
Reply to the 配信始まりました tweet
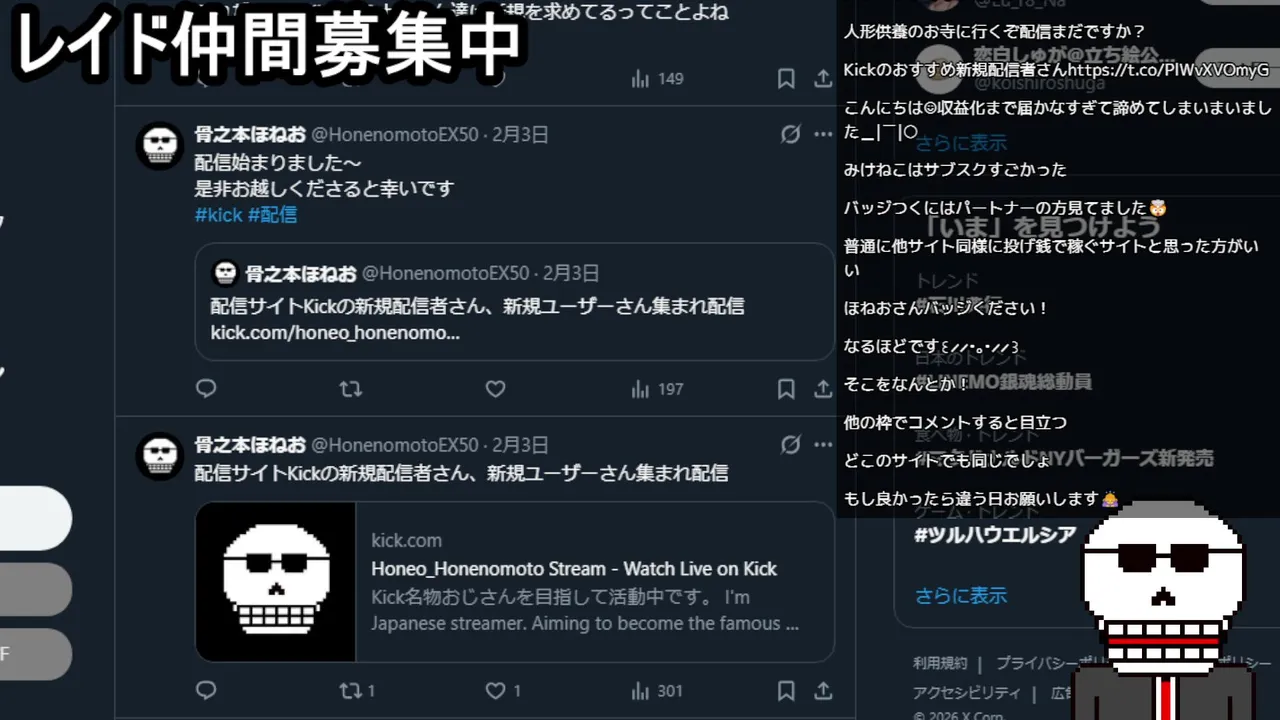pos(206,389)
